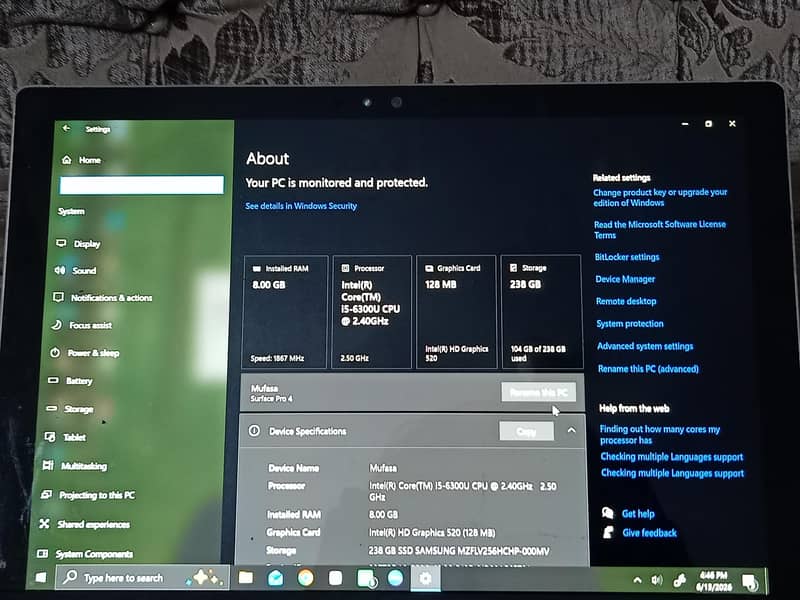The width and height of the screenshot is (800, 600).
Task: Open Remote desktop link
Action: point(626,301)
